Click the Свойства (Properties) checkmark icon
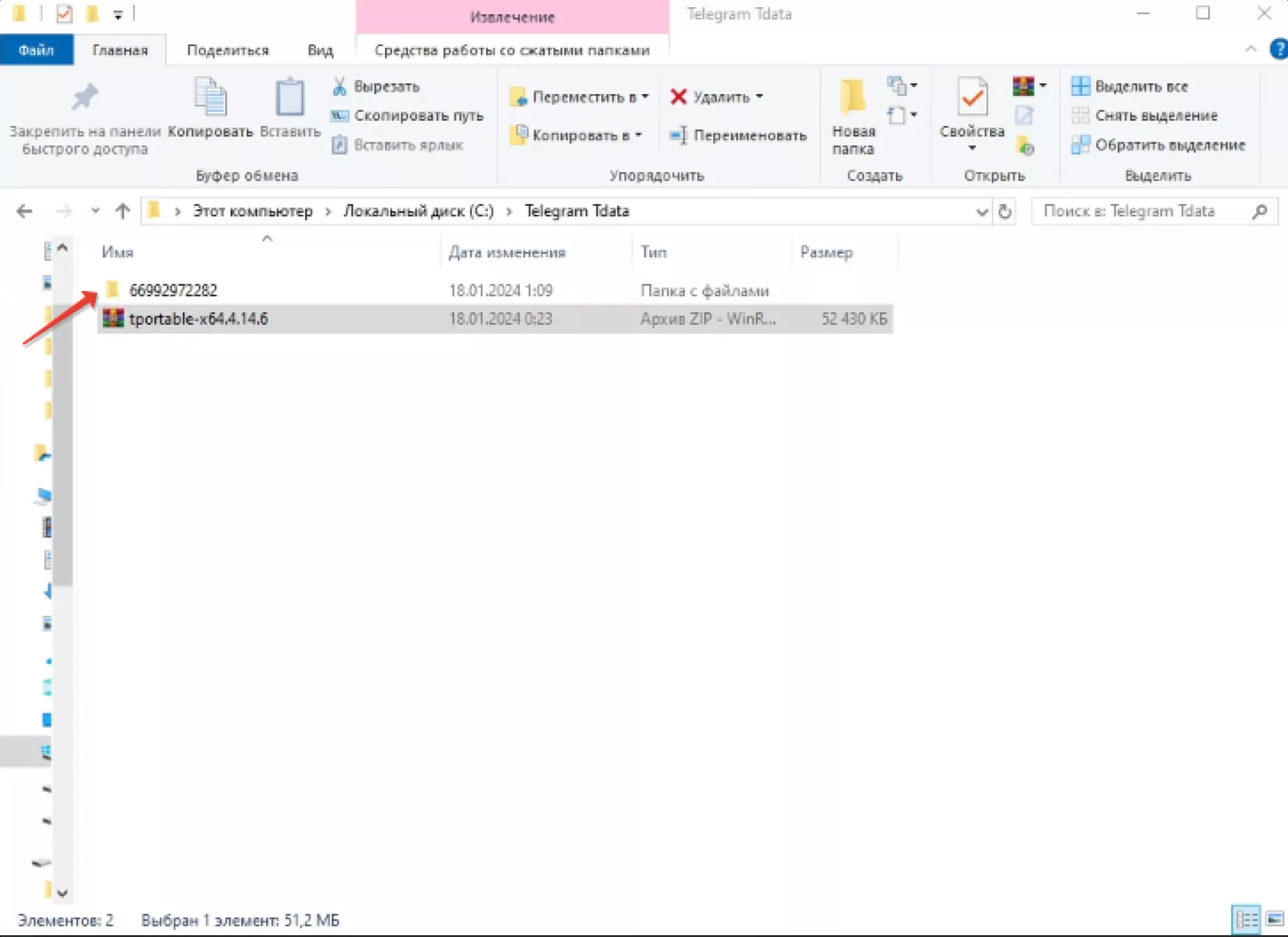This screenshot has height=937, width=1288. pyautogui.click(x=972, y=97)
